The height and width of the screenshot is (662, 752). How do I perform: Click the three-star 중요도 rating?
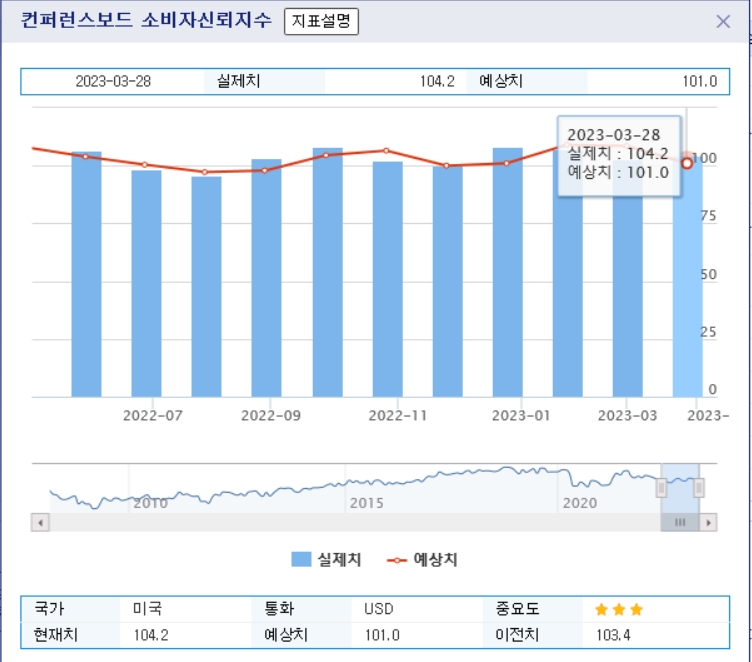tap(619, 610)
